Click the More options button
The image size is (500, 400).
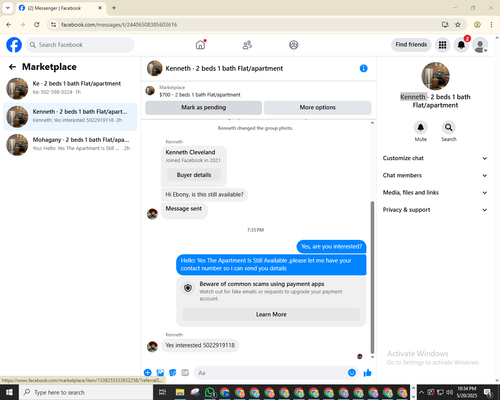[x=317, y=108]
